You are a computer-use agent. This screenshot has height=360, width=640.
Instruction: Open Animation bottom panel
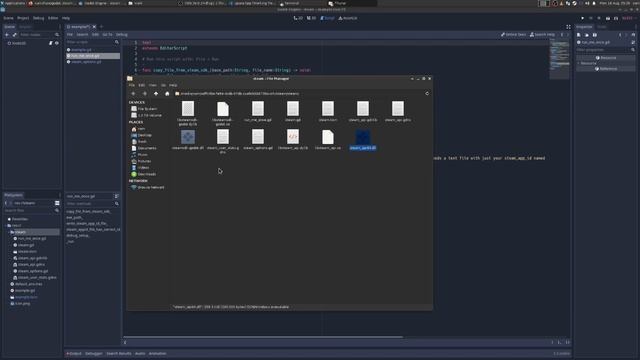(x=157, y=353)
